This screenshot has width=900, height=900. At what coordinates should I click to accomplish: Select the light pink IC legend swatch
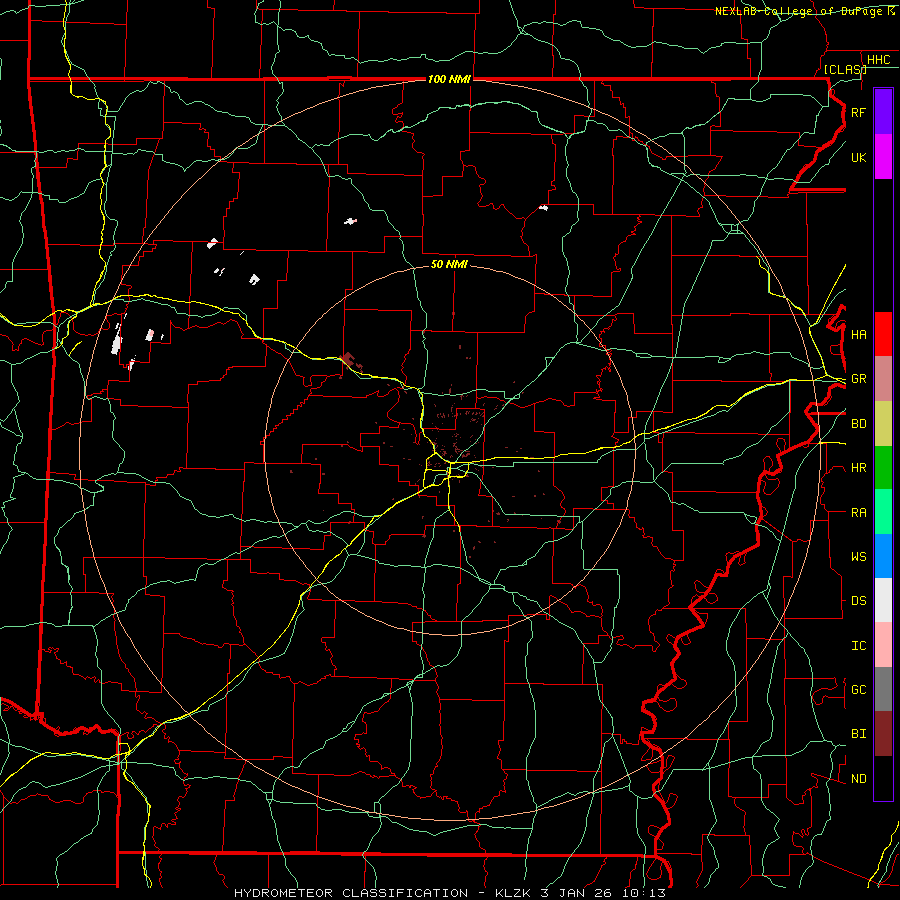tap(883, 645)
